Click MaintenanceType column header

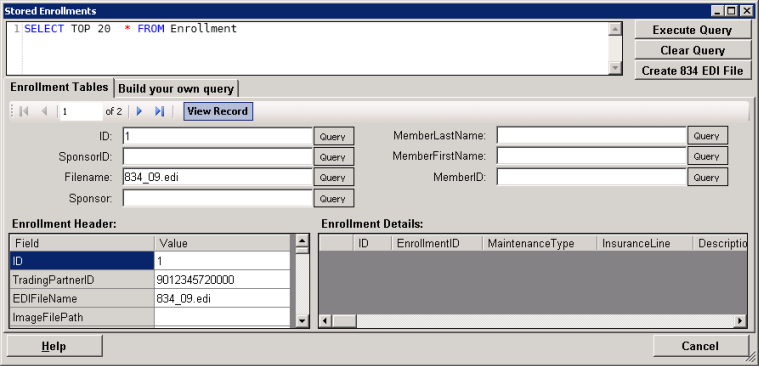pos(539,243)
